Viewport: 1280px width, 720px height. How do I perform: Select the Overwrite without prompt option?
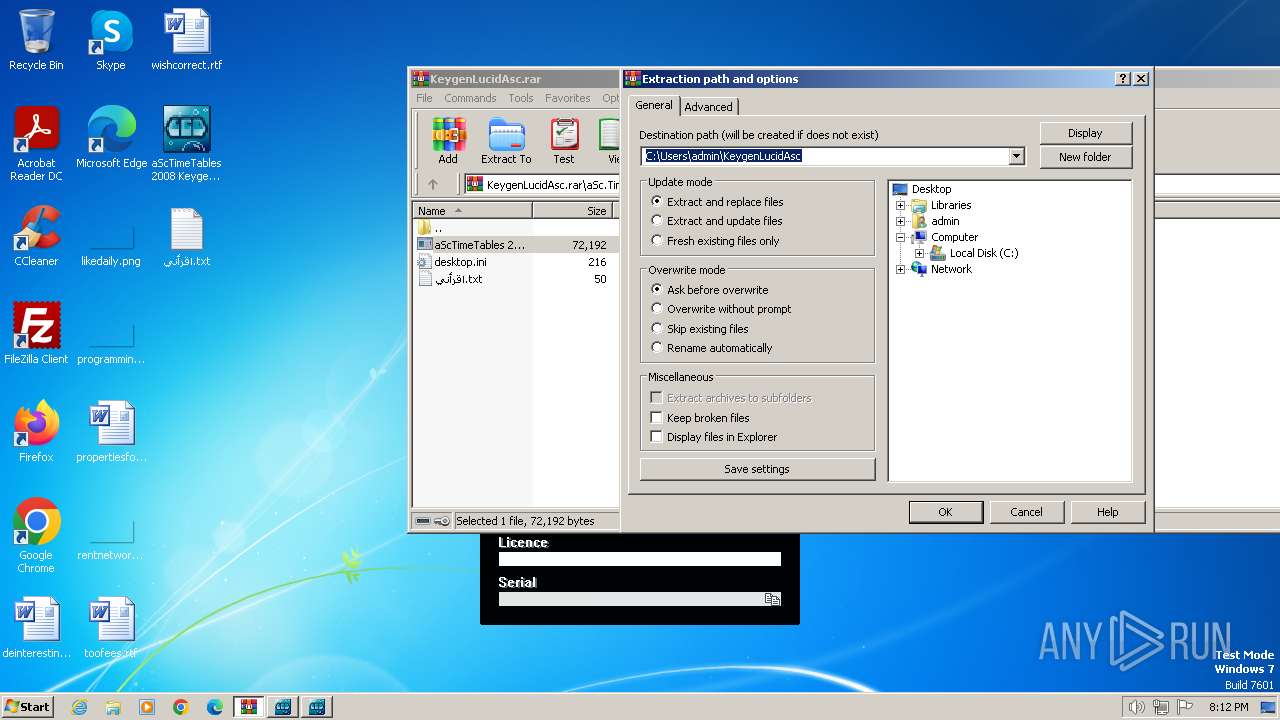657,309
